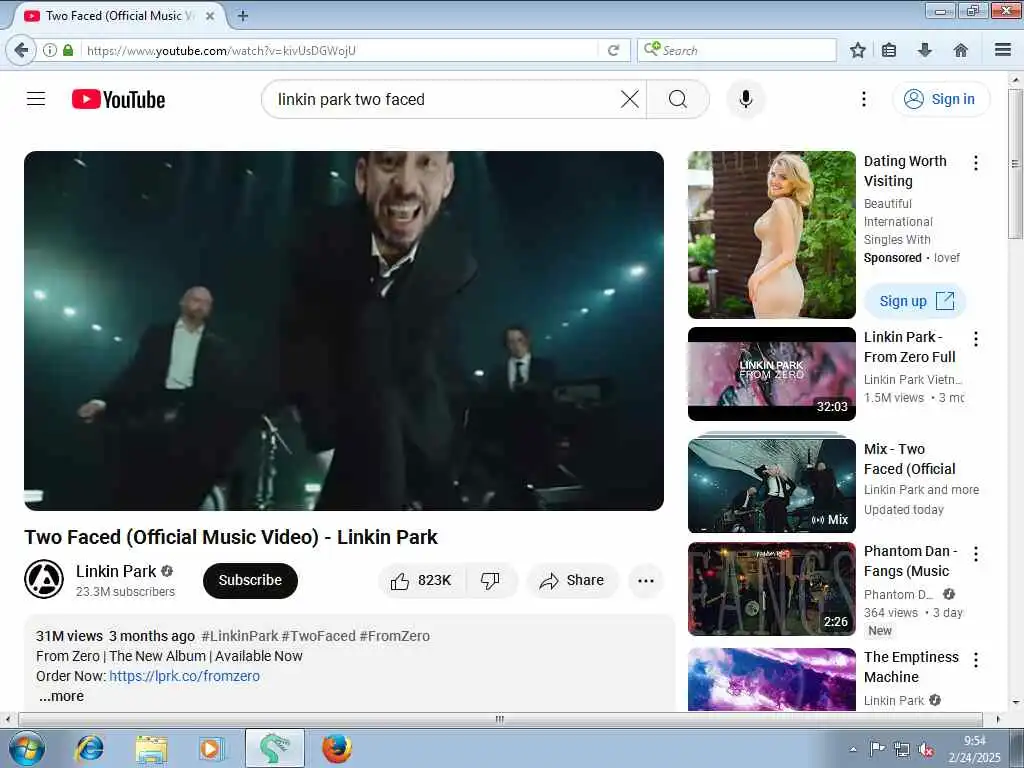This screenshot has width=1024, height=768.
Task: Open the Windows Start button
Action: pos(27,748)
